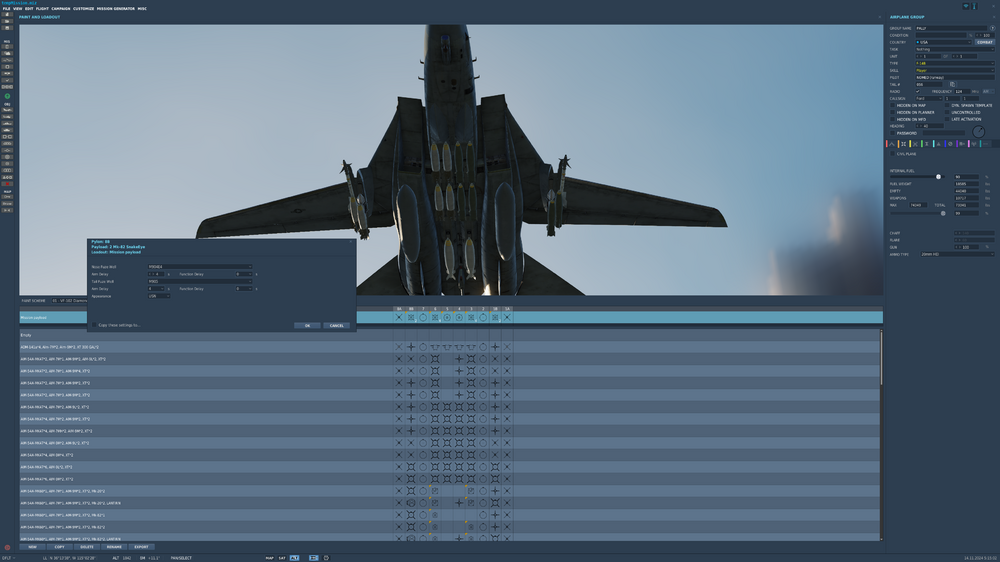The image size is (1000, 562).
Task: Select the ship group icon under OBJ
Action: click(7, 123)
